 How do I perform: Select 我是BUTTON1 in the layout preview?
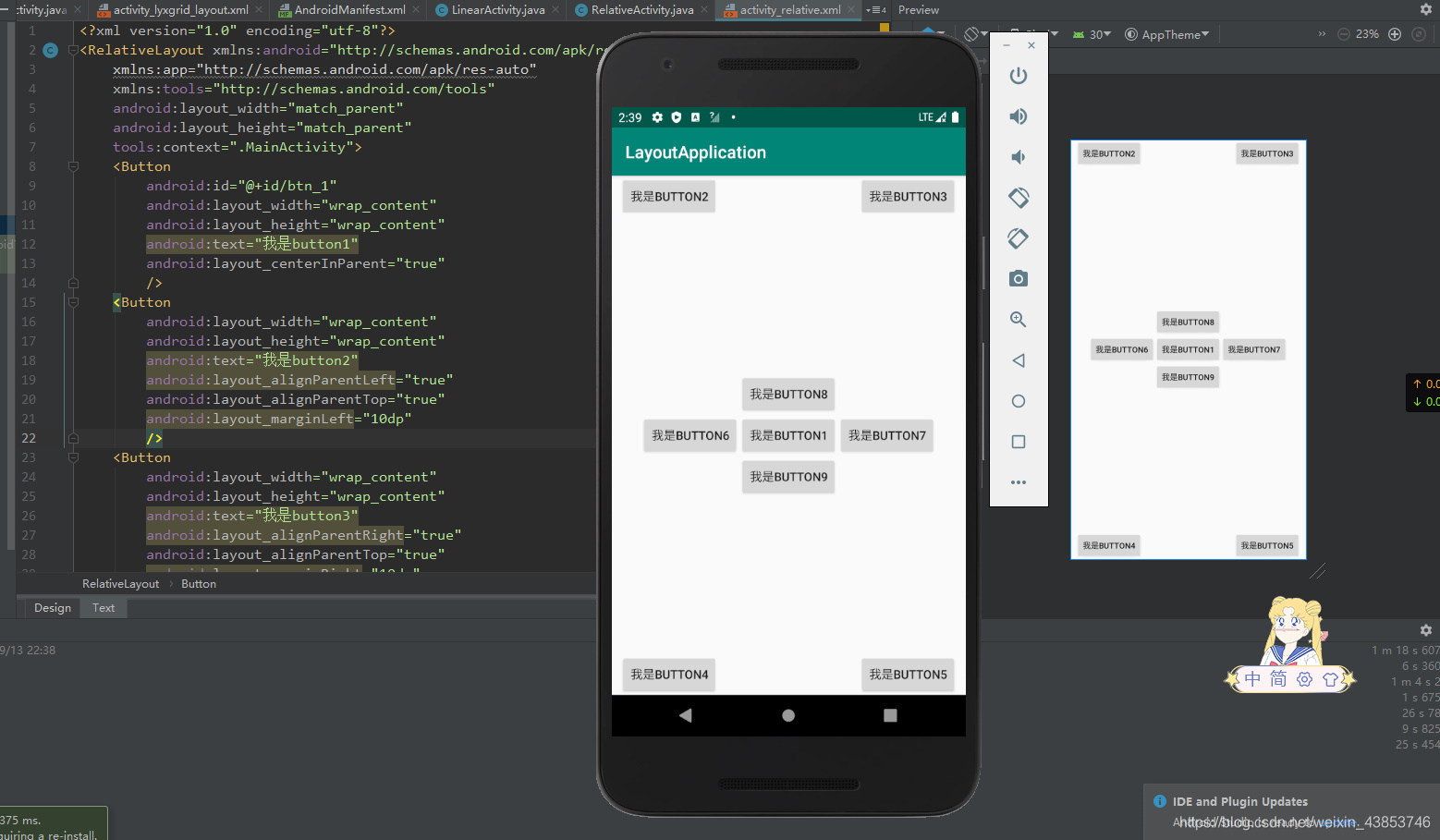(1188, 349)
